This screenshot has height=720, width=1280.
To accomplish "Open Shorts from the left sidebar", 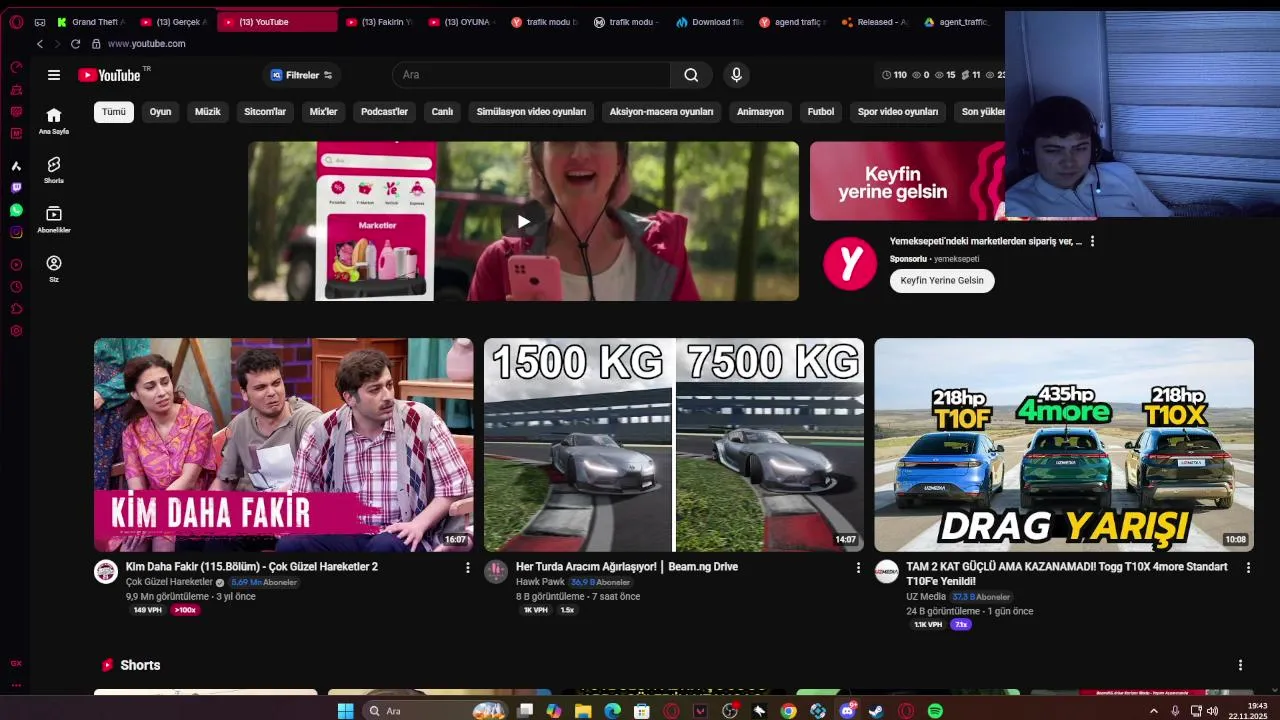I will point(54,170).
